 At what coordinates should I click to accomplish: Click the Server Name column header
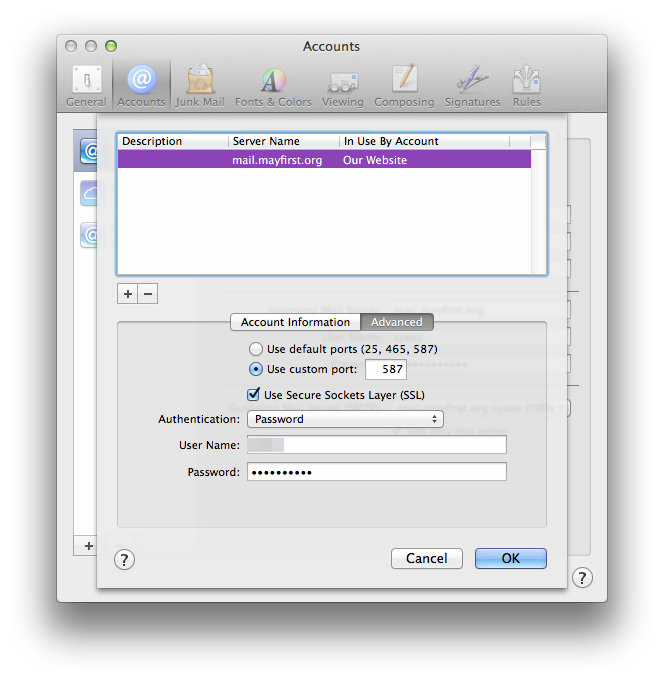click(x=284, y=141)
